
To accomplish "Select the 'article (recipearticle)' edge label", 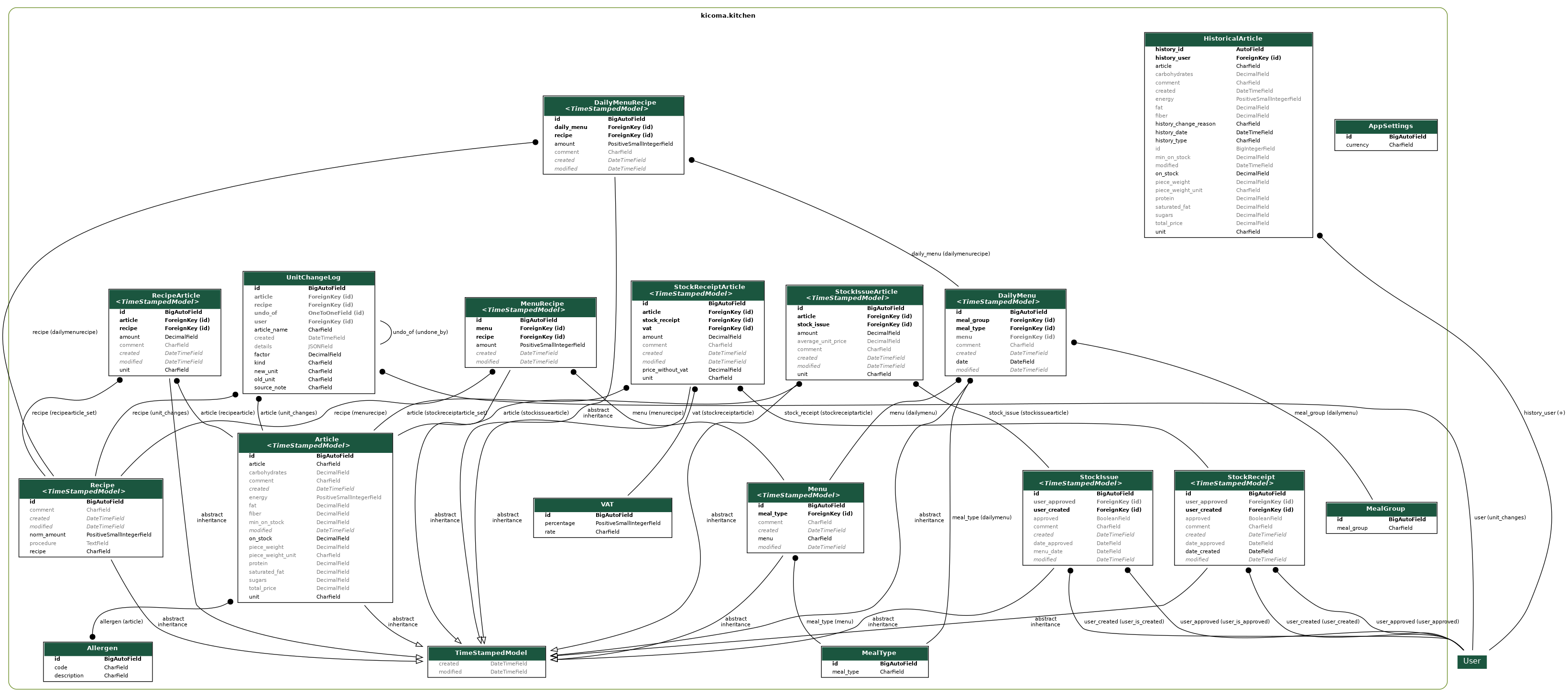I will pos(228,414).
